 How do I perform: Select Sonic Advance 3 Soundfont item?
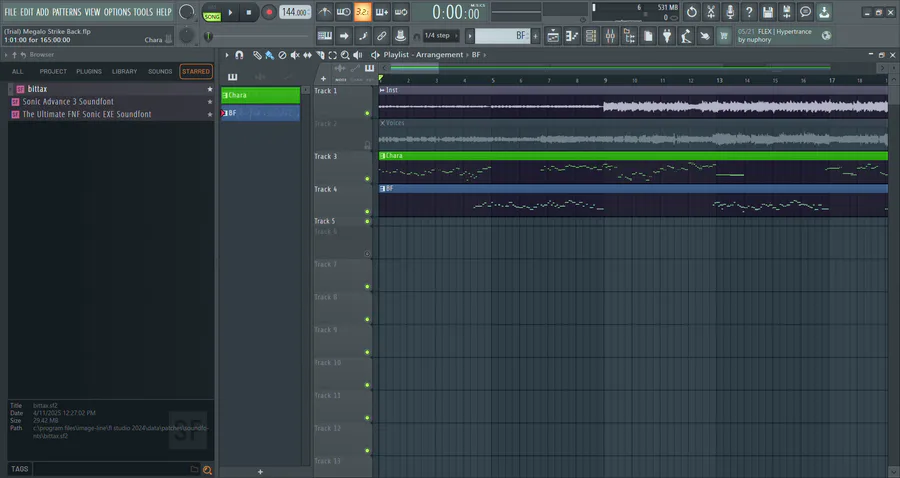111,102
